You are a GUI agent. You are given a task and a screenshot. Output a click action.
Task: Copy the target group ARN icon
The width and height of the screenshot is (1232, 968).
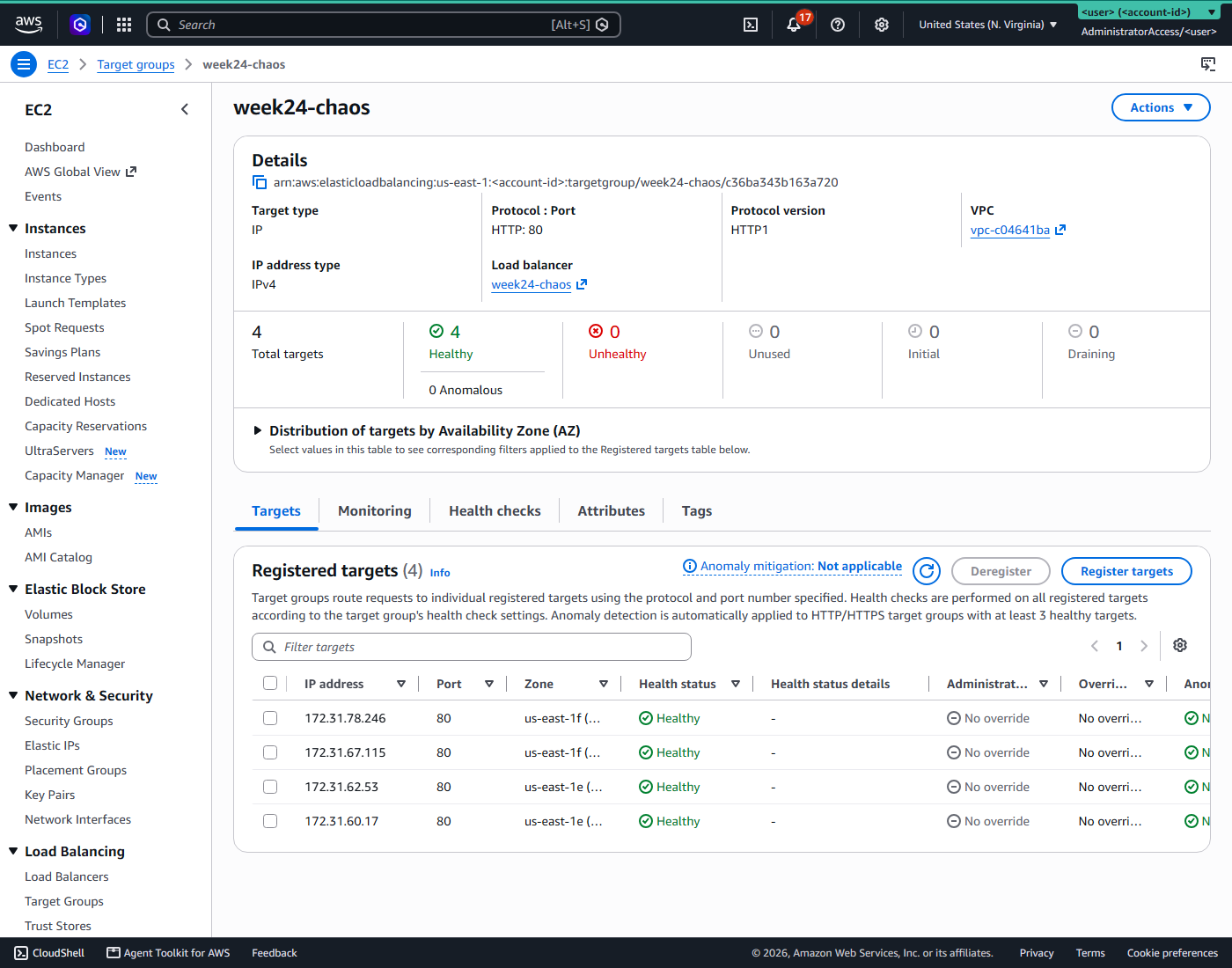[260, 182]
